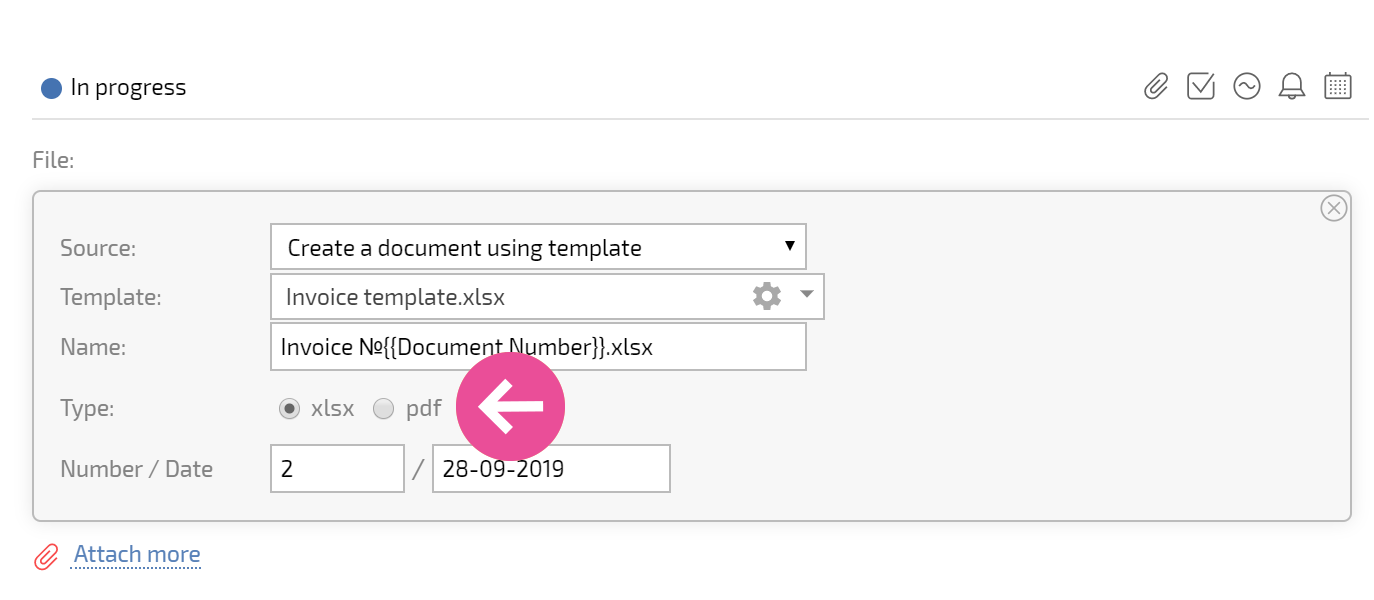Open the bell reminder icon
This screenshot has width=1374, height=600.
[x=1292, y=87]
